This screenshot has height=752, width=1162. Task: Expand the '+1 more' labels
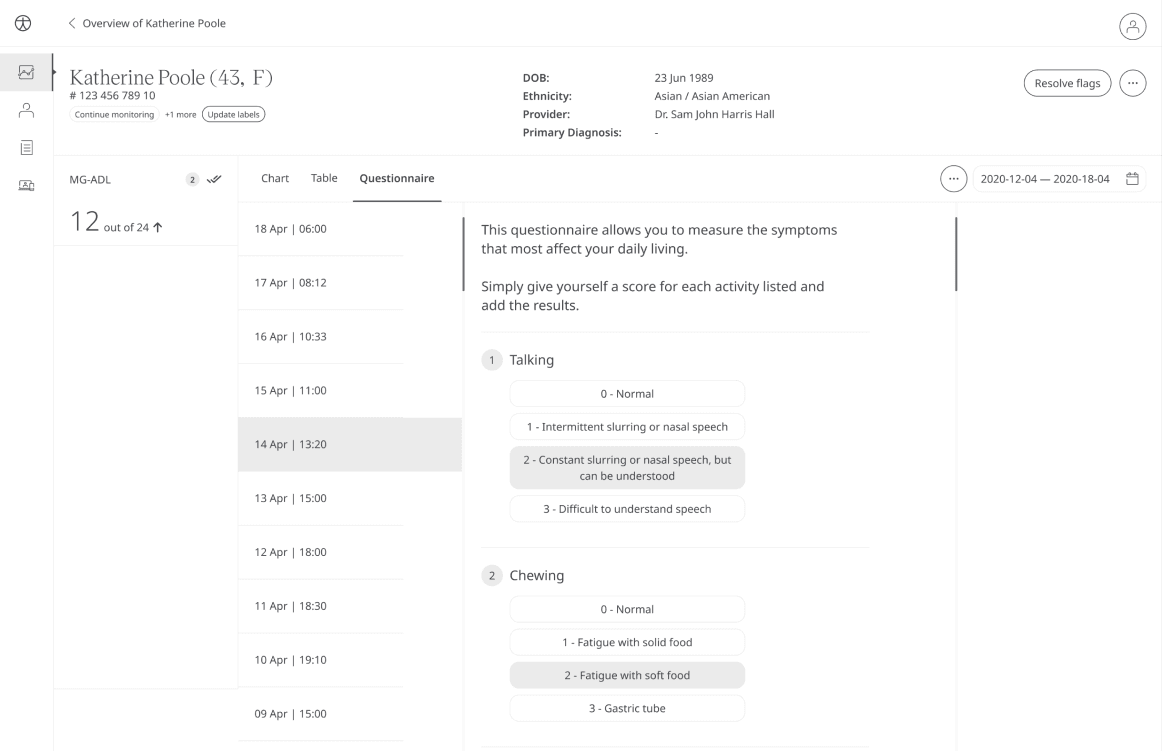click(x=181, y=114)
